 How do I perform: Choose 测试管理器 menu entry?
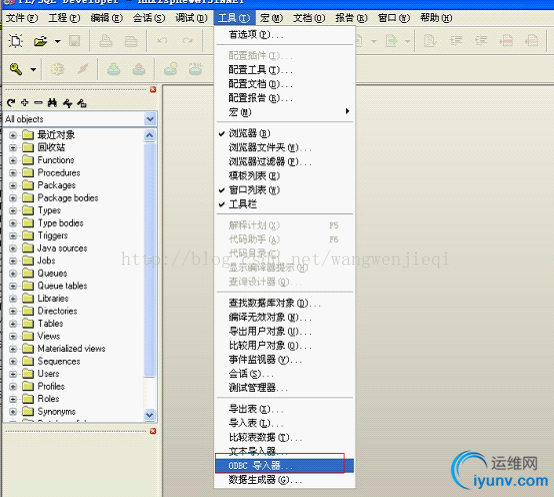pyautogui.click(x=285, y=388)
